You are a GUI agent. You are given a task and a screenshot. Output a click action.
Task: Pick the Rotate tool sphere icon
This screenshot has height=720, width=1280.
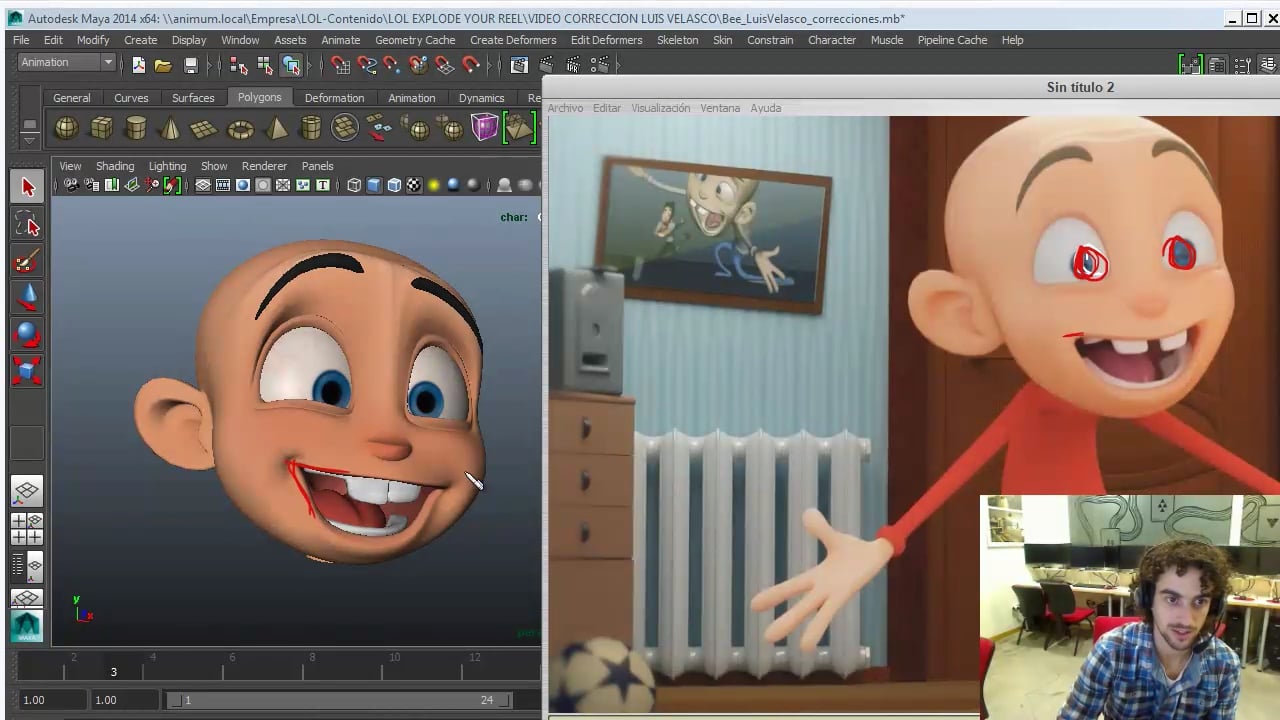point(27,334)
